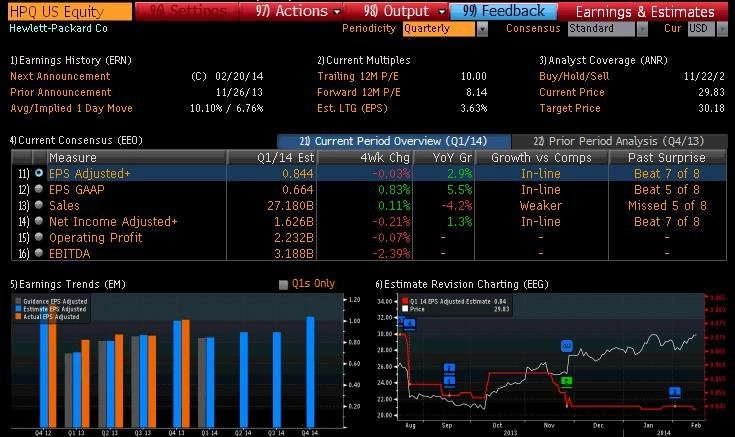Select the EPS Adjusted+ radio button

[x=39, y=173]
